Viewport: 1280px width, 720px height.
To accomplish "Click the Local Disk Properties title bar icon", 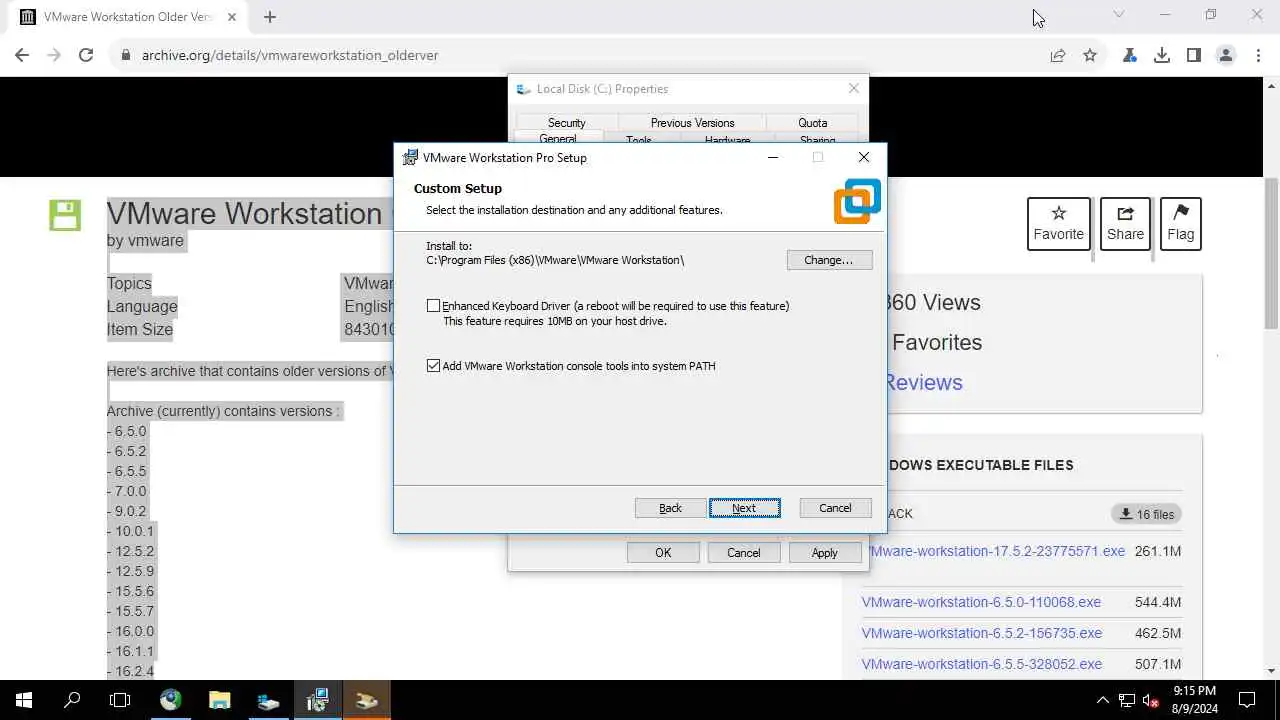I will click(x=523, y=89).
